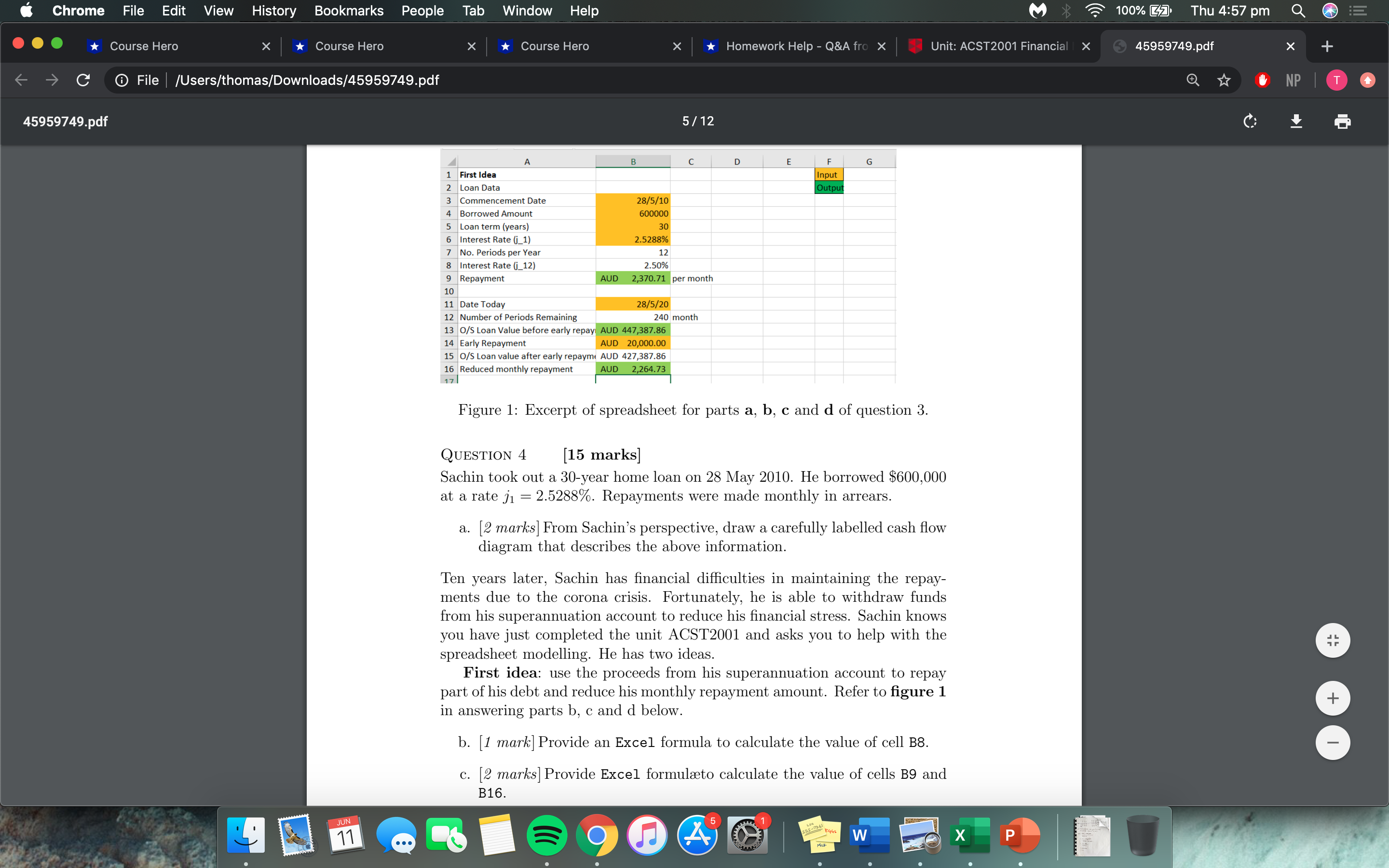Switch to the Homework Help - Q&A tab
Viewport: 1389px width, 868px height.
(792, 46)
